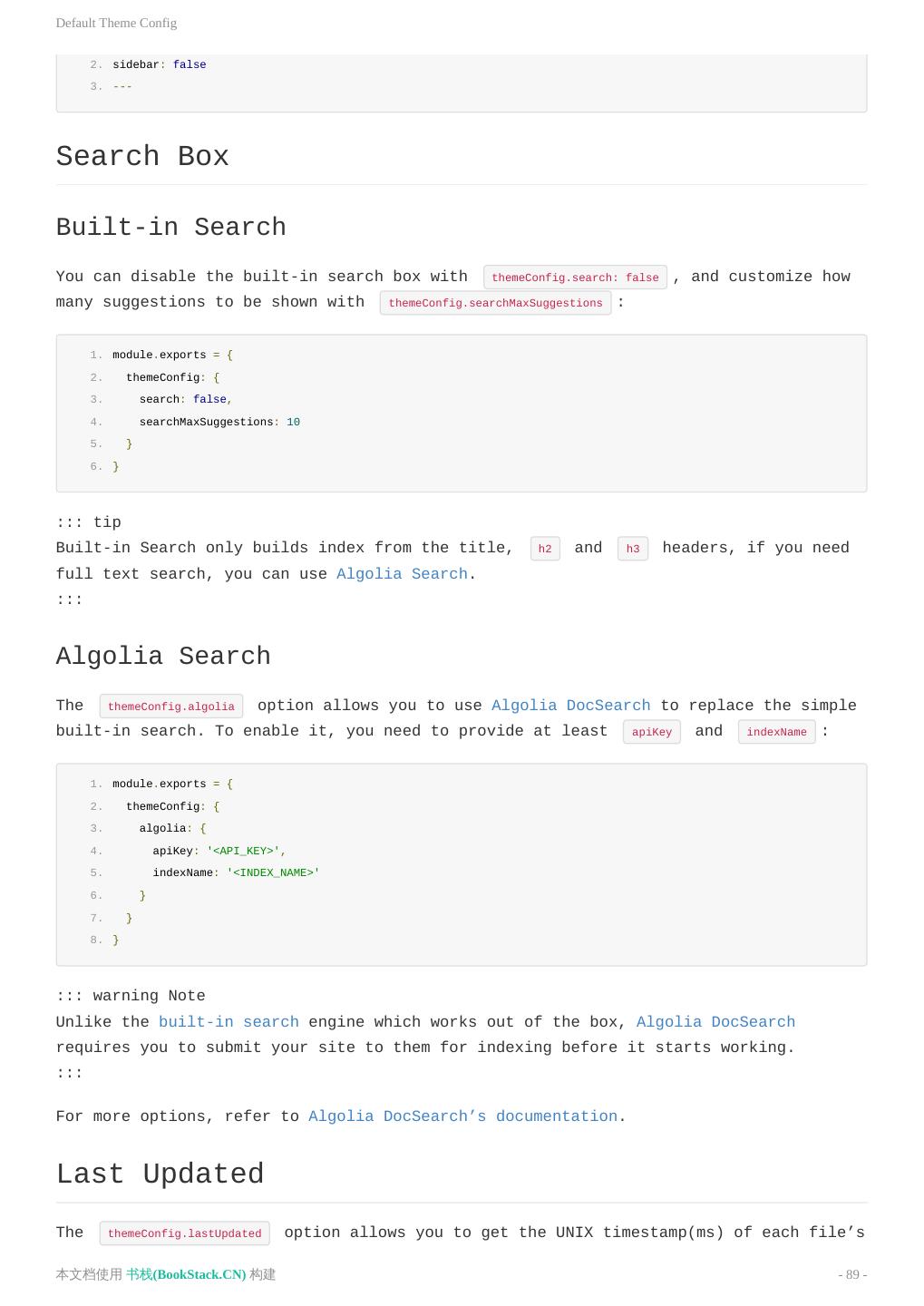Image resolution: width=924 pixels, height=1306 pixels.
Task: Click the page number 89 in footer
Action: coord(852,1274)
